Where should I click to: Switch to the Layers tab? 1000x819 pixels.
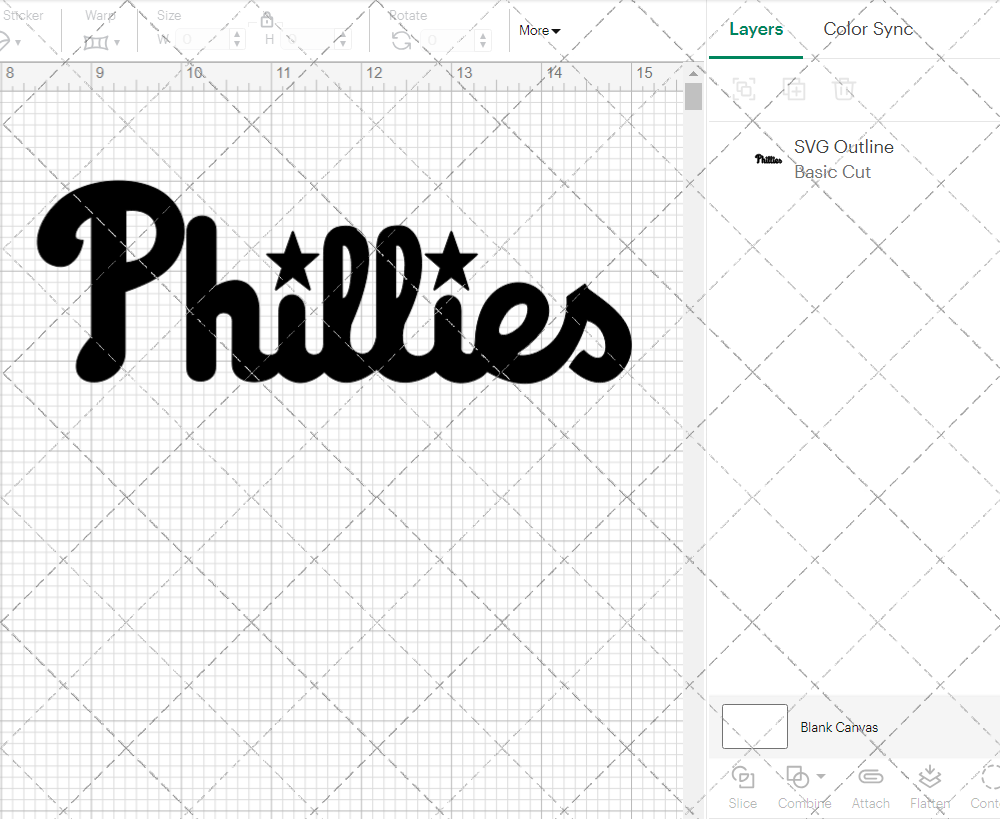756,29
